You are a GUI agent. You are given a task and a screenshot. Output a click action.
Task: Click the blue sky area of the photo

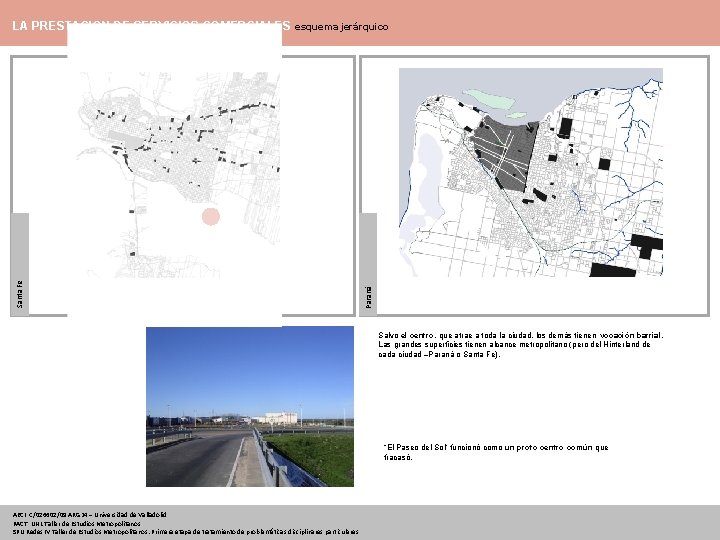(x=250, y=367)
